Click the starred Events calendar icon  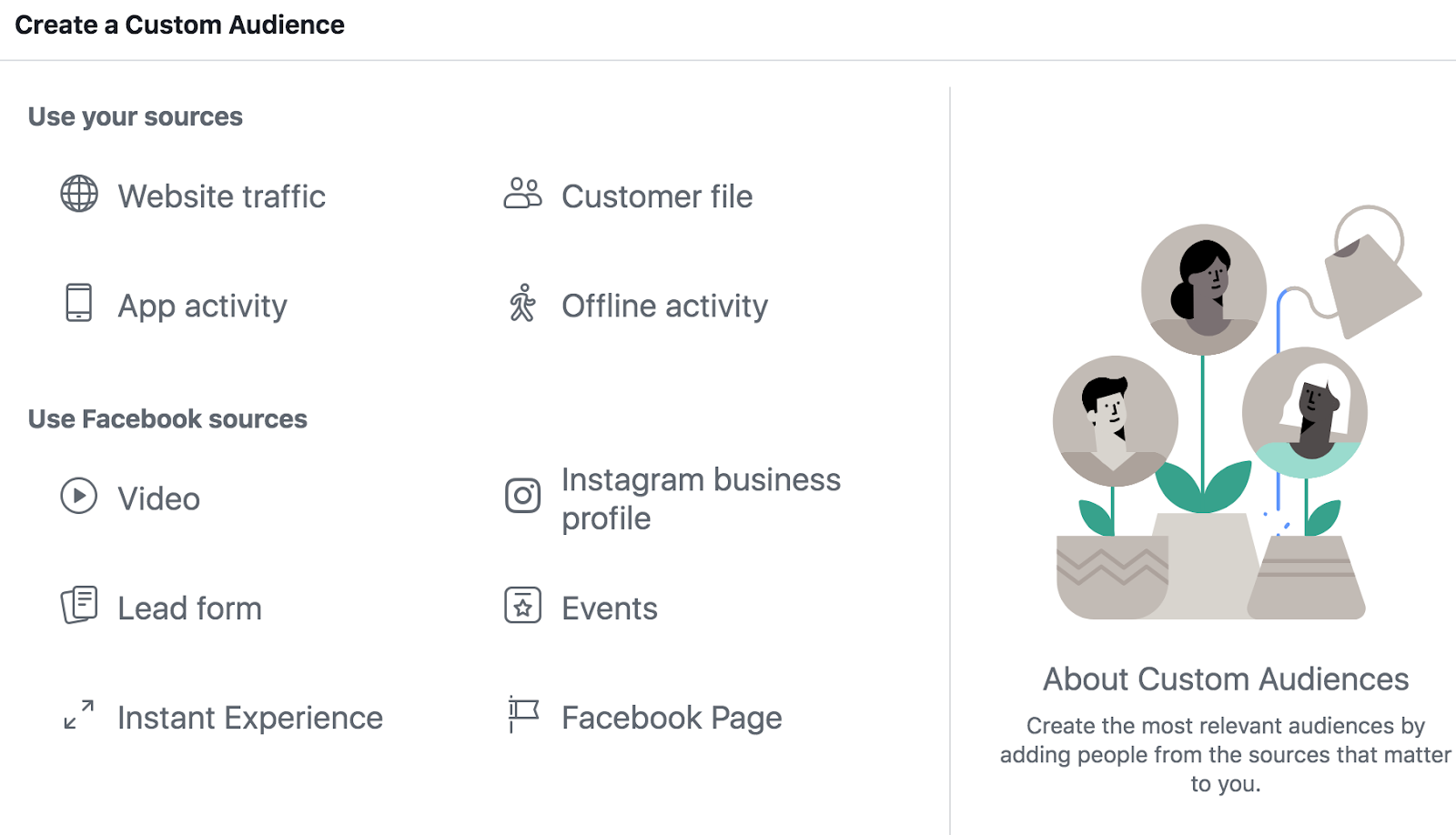pyautogui.click(x=522, y=606)
